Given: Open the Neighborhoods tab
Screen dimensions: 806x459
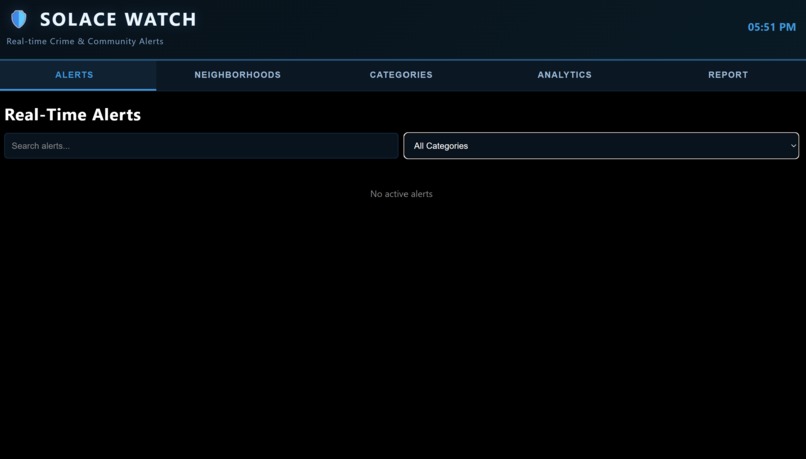Looking at the screenshot, I should tap(237, 75).
